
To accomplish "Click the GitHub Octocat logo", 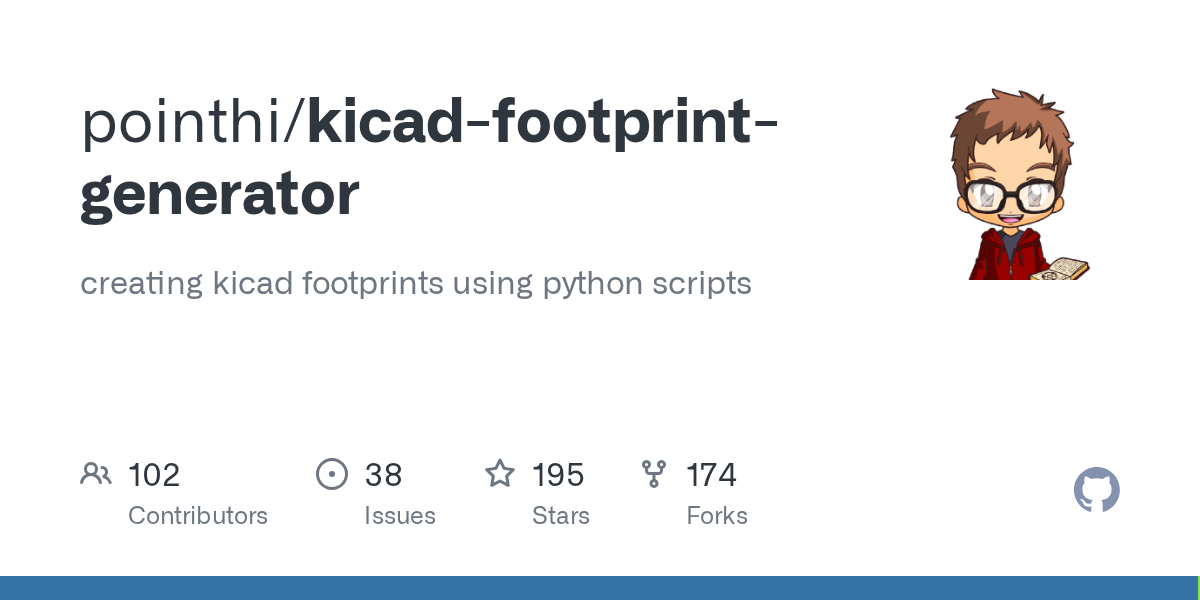I will 1096,491.
